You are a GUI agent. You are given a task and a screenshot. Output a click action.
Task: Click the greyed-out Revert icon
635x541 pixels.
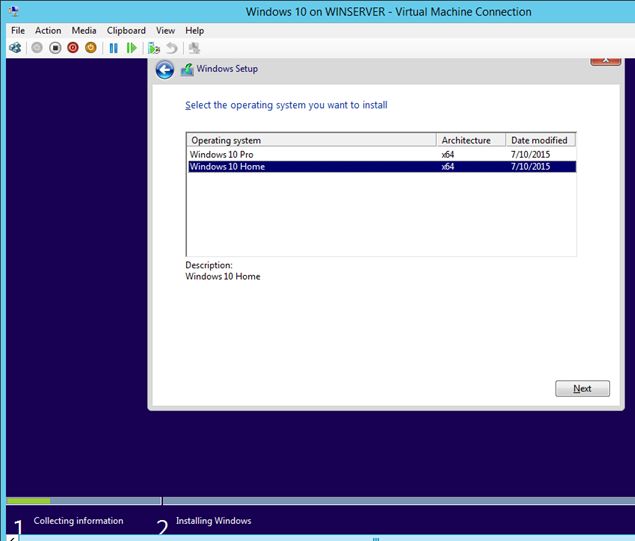tap(172, 48)
